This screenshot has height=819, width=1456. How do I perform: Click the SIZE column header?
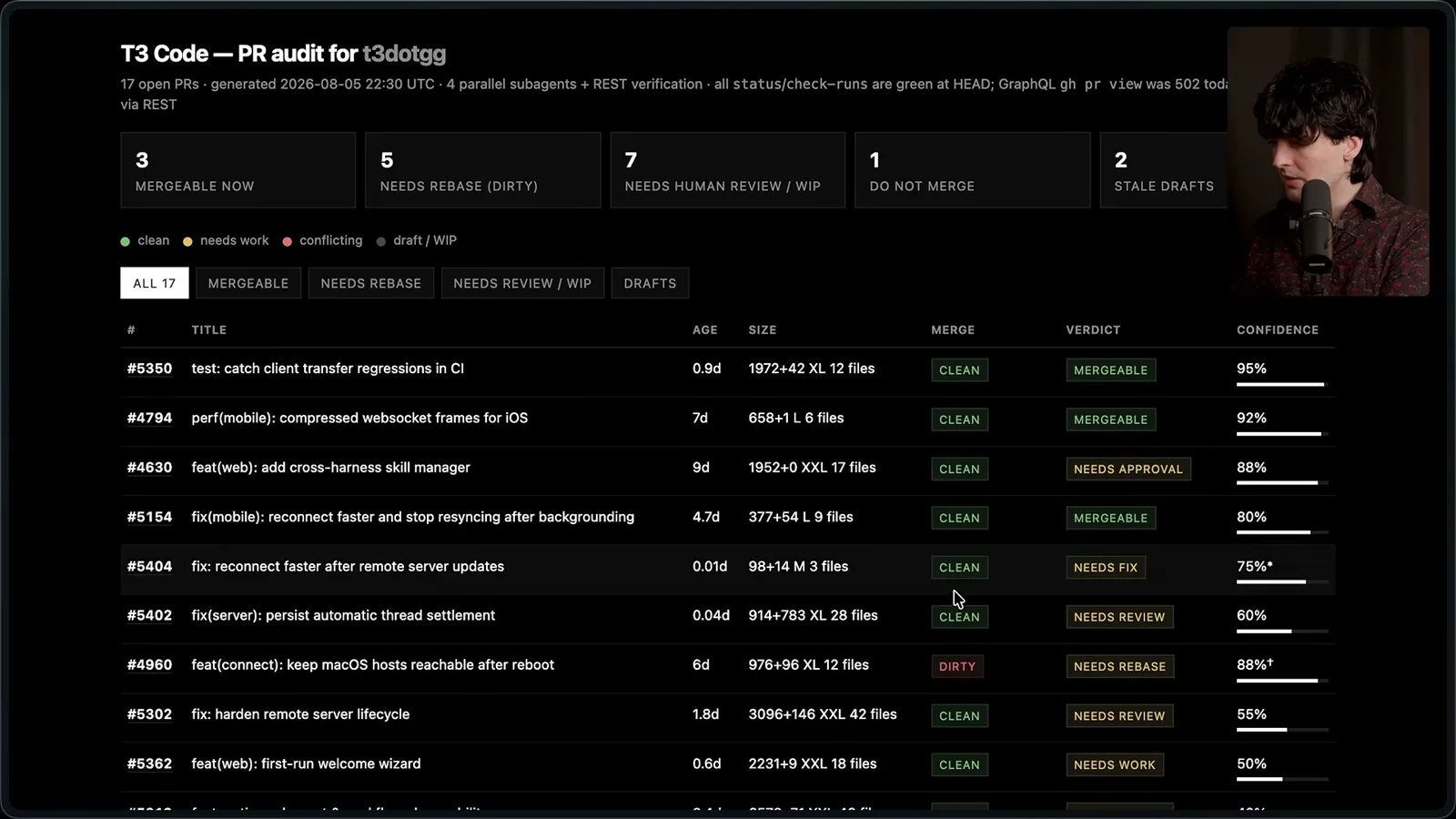click(x=762, y=329)
